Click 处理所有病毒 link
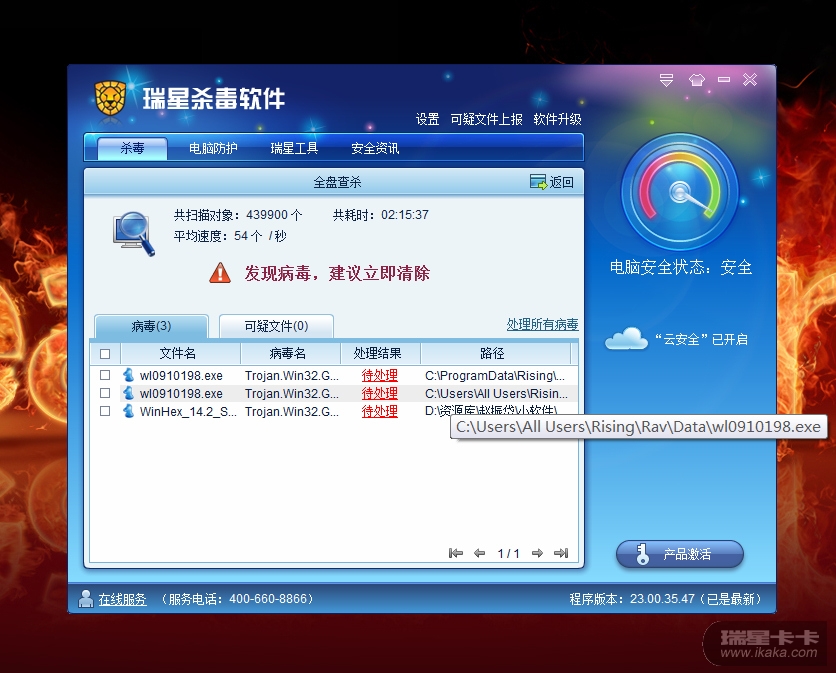Image resolution: width=836 pixels, height=673 pixels. [x=542, y=324]
